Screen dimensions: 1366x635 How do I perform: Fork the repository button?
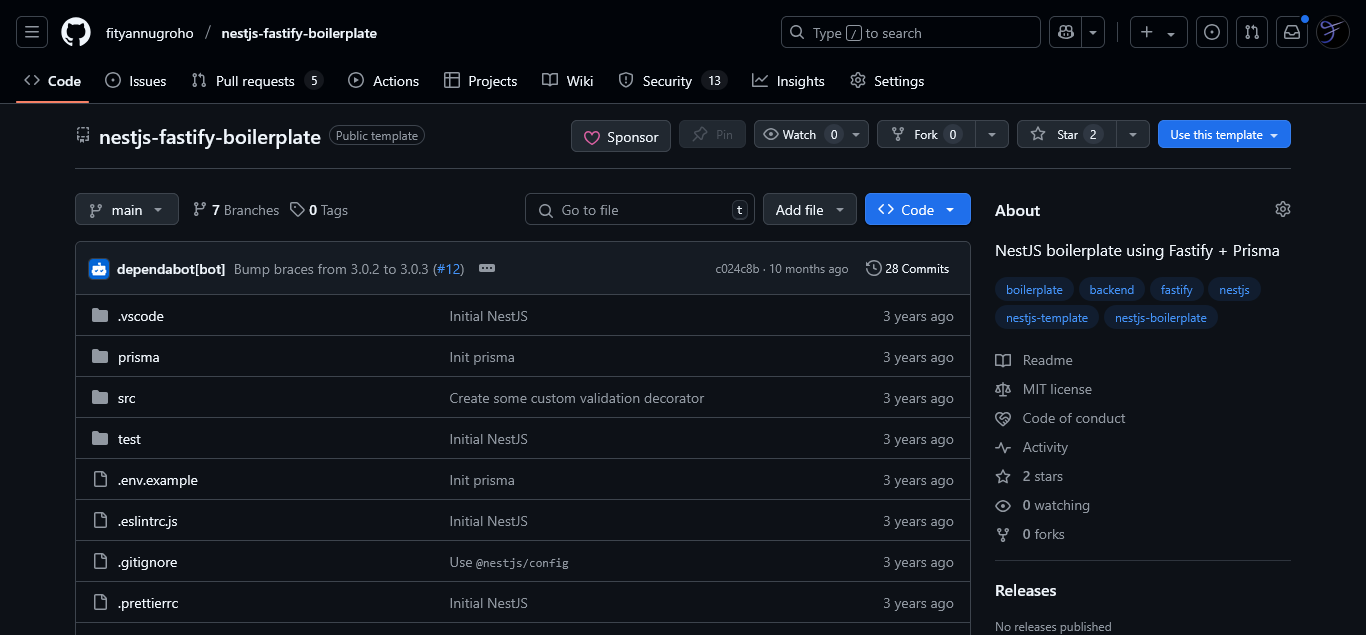coord(926,134)
